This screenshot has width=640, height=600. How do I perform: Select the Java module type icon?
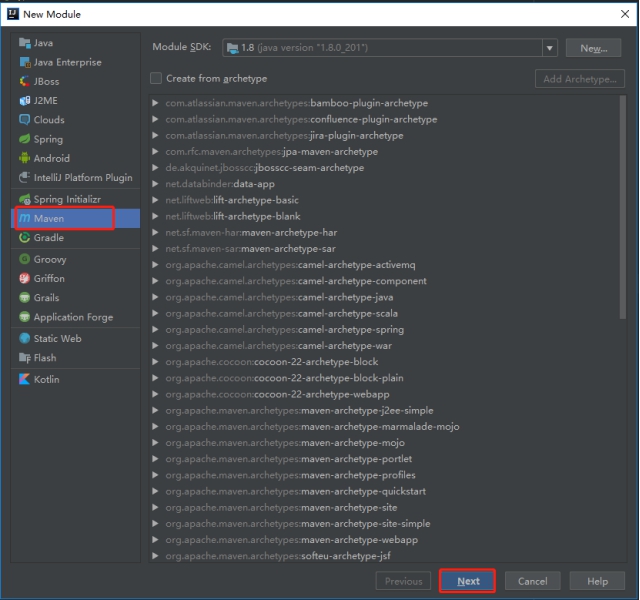click(24, 43)
